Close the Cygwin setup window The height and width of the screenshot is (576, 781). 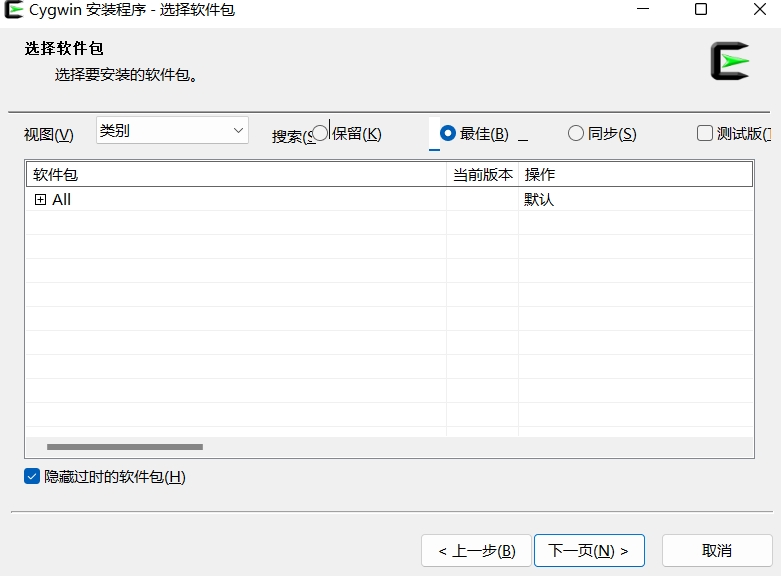(x=760, y=9)
